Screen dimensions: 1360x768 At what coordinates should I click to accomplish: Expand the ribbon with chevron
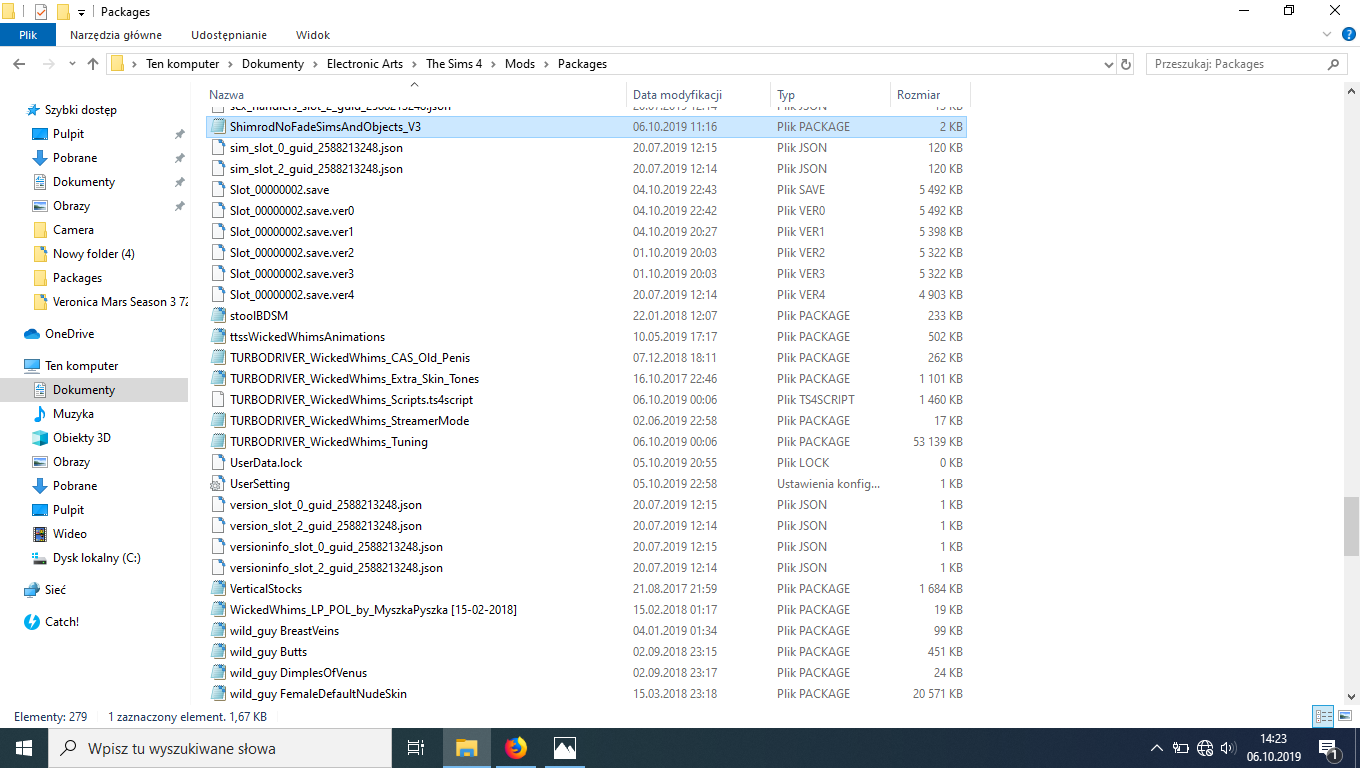[1325, 35]
